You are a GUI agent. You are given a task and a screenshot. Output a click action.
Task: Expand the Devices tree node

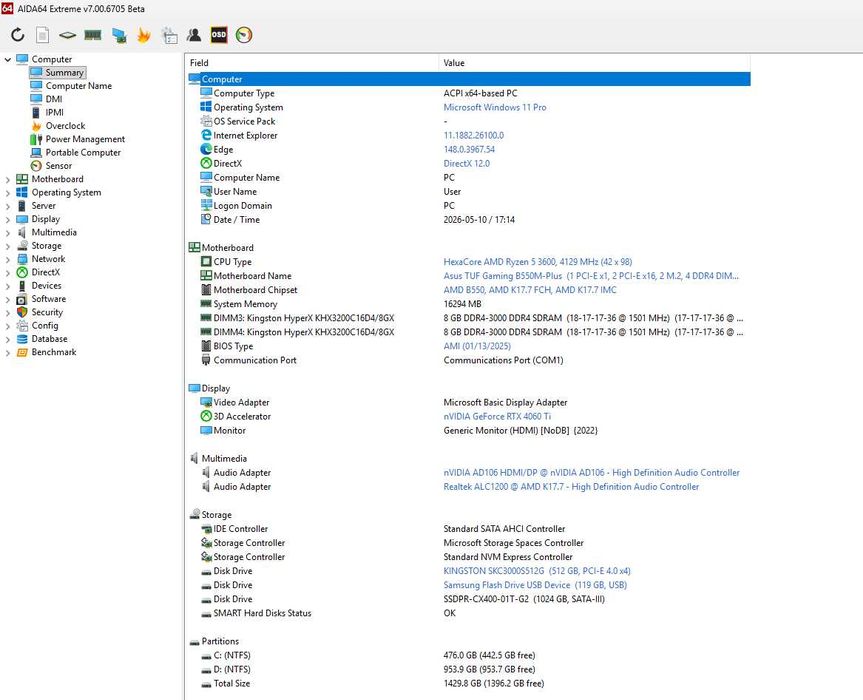tap(8, 286)
